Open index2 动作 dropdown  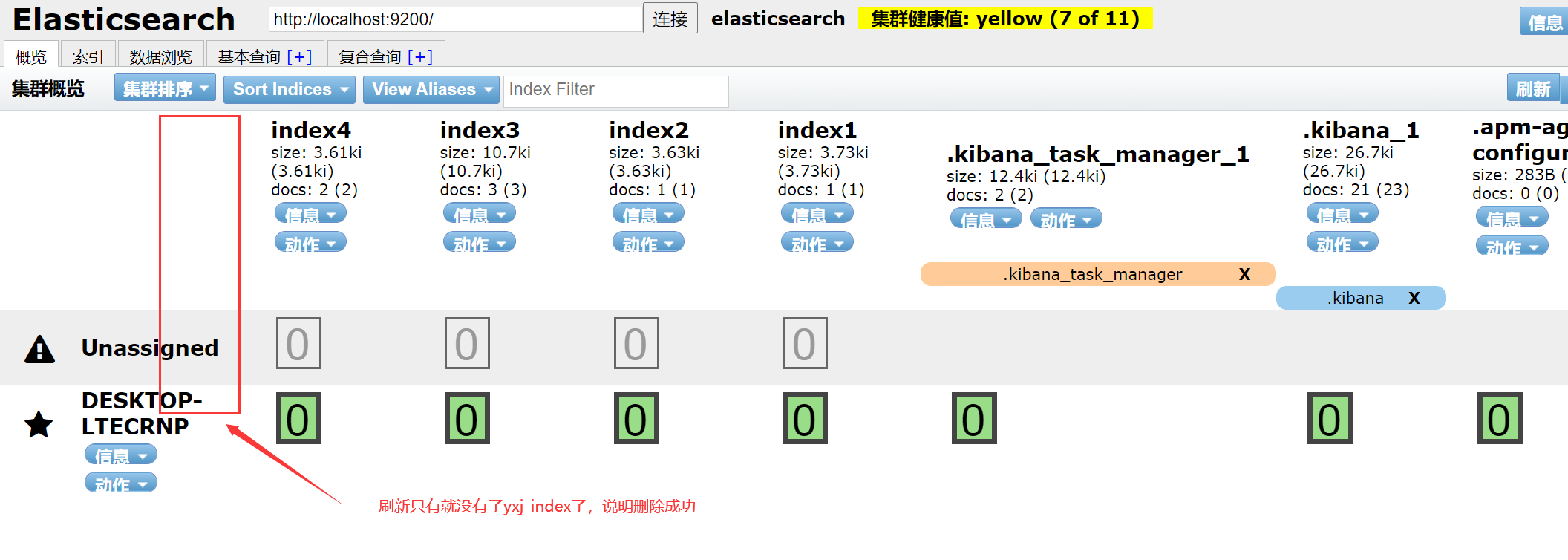coord(648,243)
